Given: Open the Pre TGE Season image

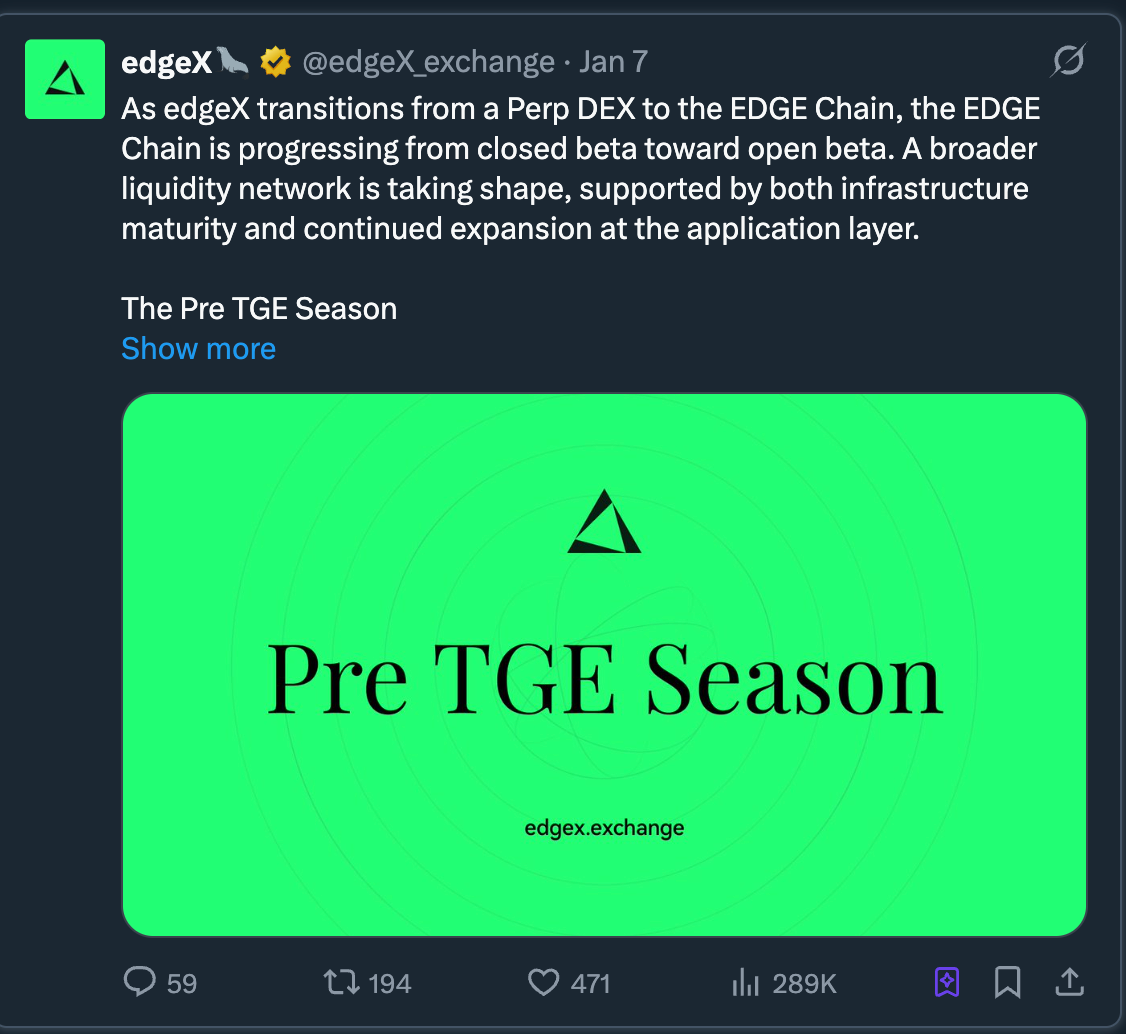Looking at the screenshot, I should pos(603,664).
